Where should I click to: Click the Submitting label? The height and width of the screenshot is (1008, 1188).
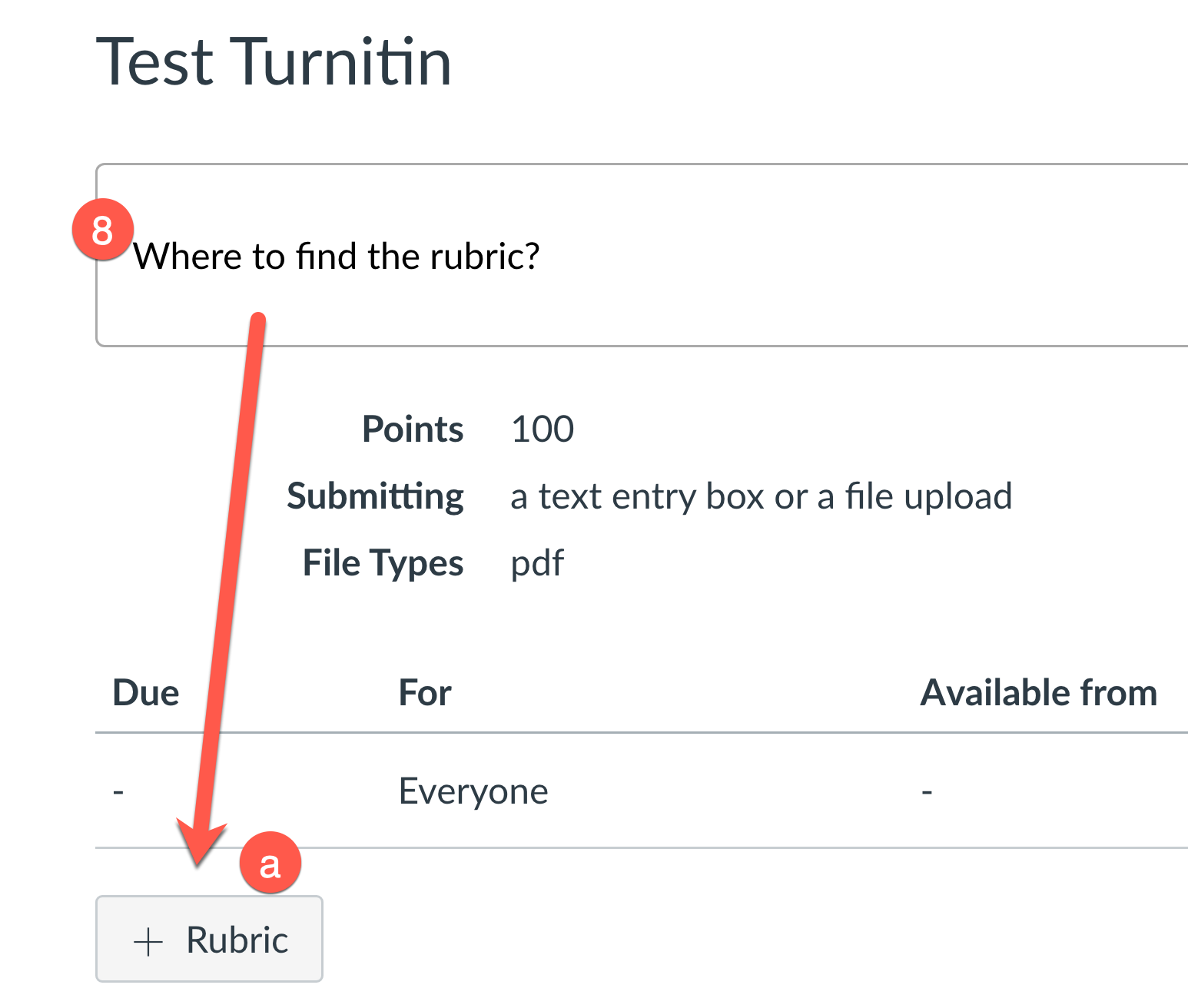376,496
